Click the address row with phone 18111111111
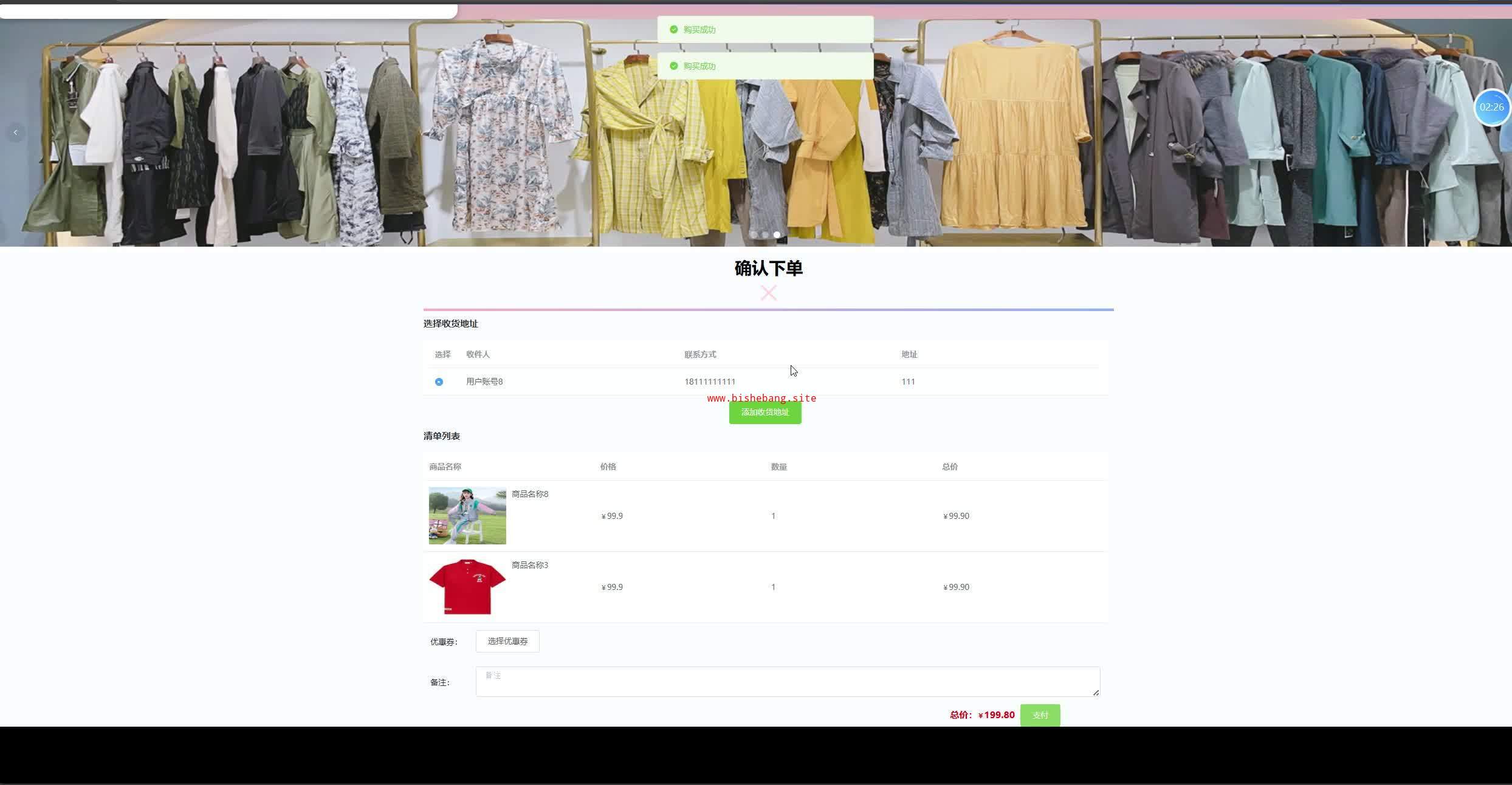This screenshot has width=1512, height=785. click(x=710, y=382)
